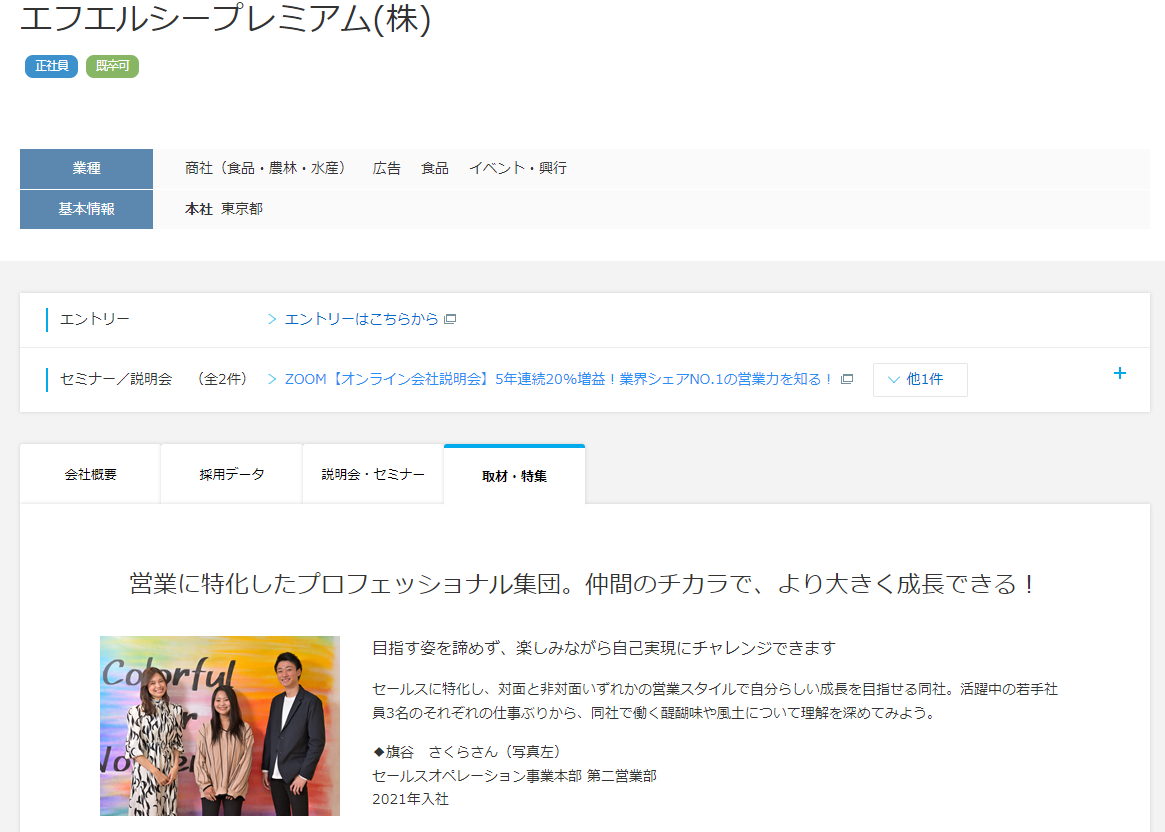Click the 業種 header cell
The height and width of the screenshot is (832, 1165).
(86, 169)
